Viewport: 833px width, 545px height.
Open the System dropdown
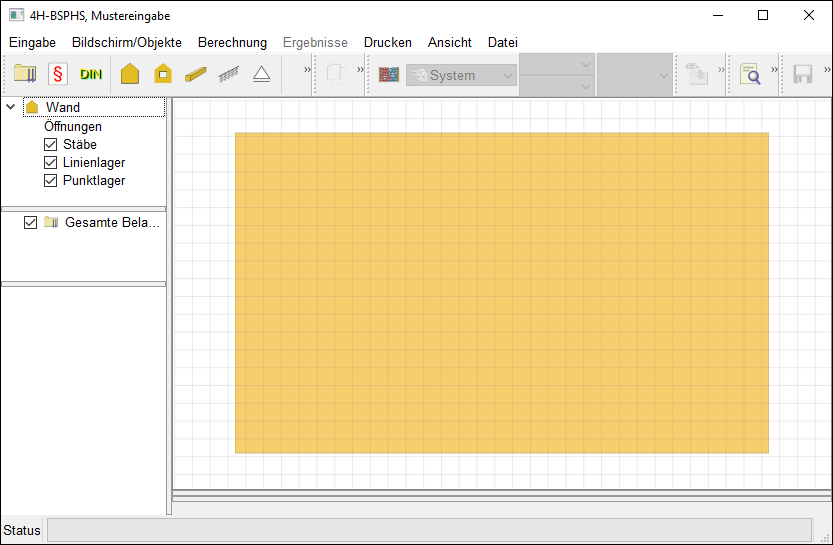pos(461,75)
